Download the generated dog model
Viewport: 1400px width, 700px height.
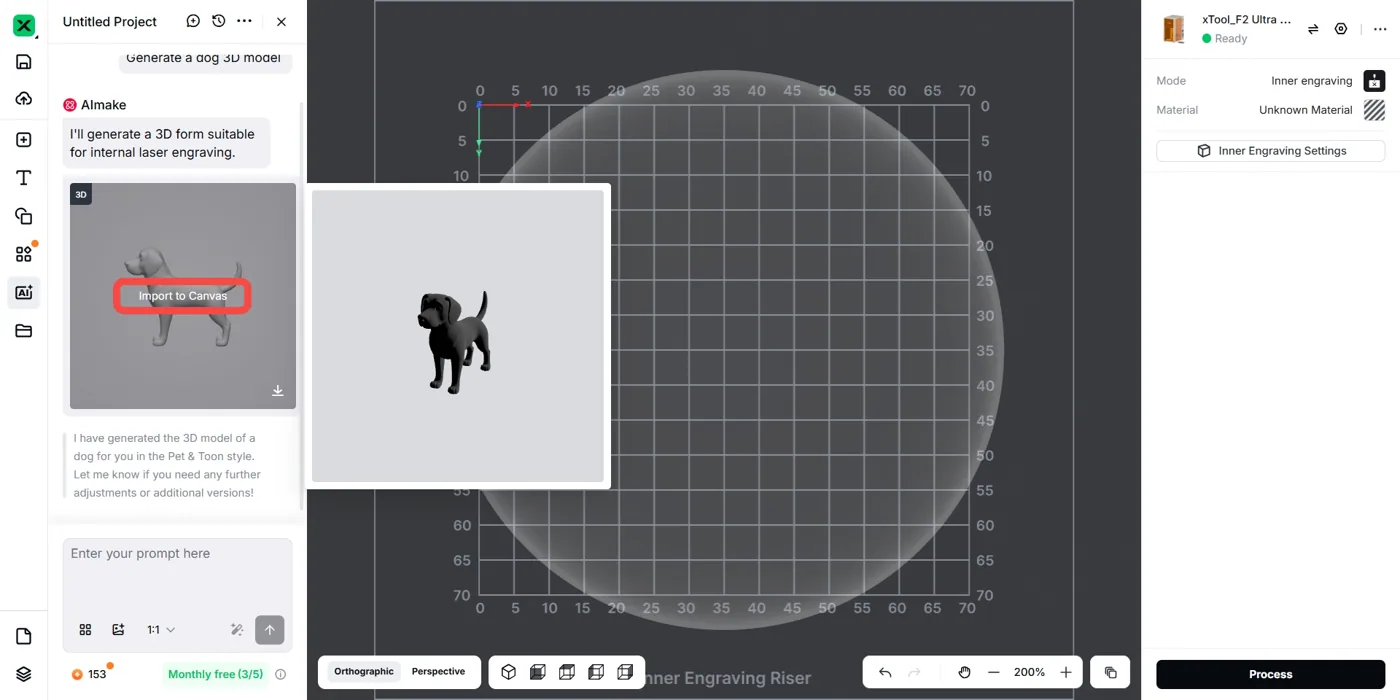[278, 391]
